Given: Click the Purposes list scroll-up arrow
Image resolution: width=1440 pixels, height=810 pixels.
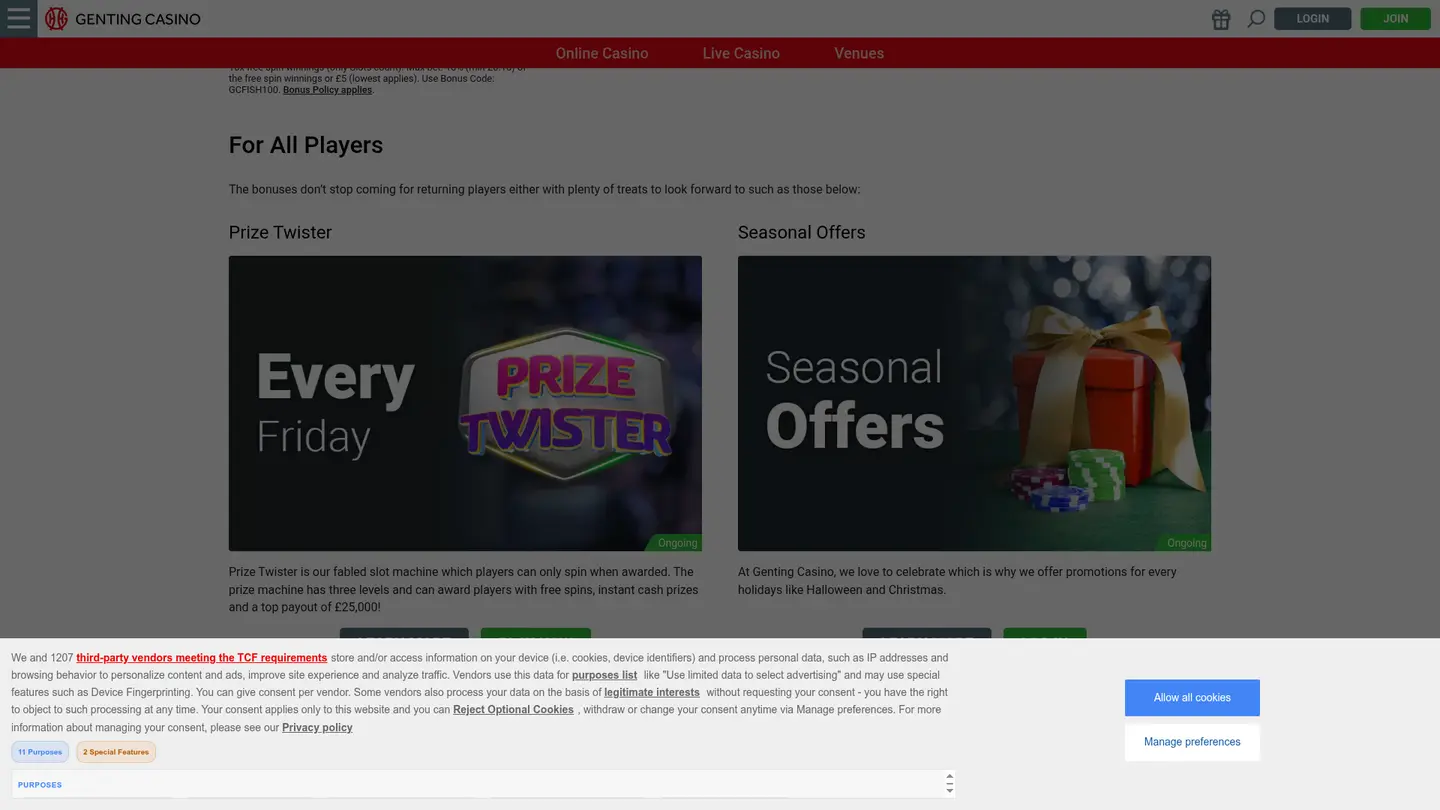Looking at the screenshot, I should tap(950, 777).
